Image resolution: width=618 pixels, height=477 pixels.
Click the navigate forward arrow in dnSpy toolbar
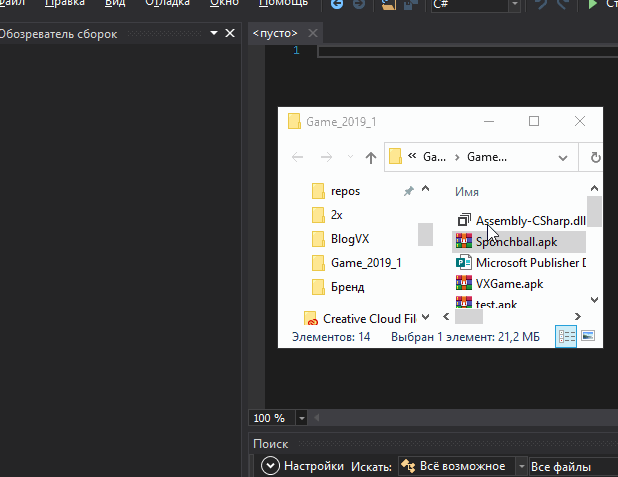click(359, 4)
